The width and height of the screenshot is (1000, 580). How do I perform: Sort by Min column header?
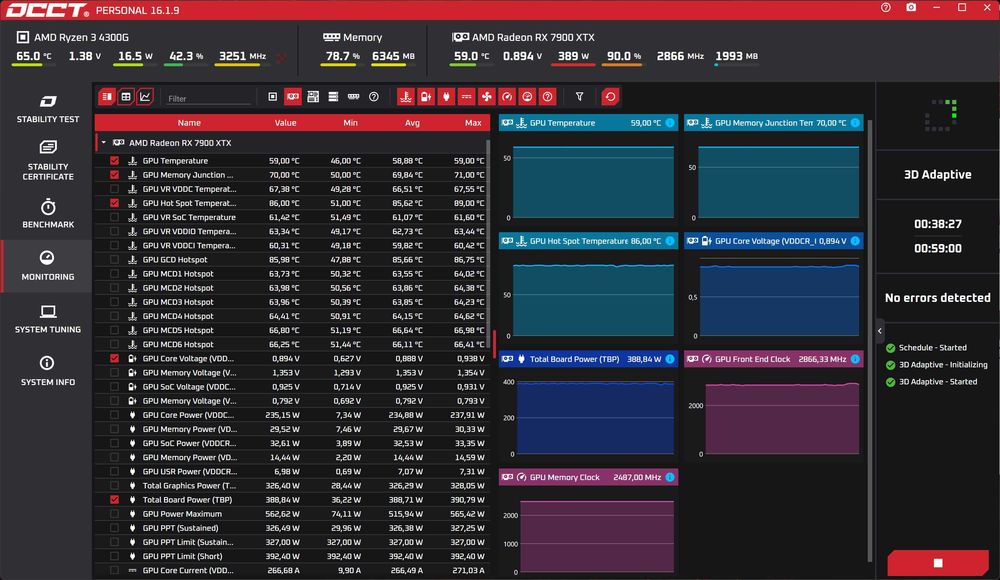tap(350, 123)
